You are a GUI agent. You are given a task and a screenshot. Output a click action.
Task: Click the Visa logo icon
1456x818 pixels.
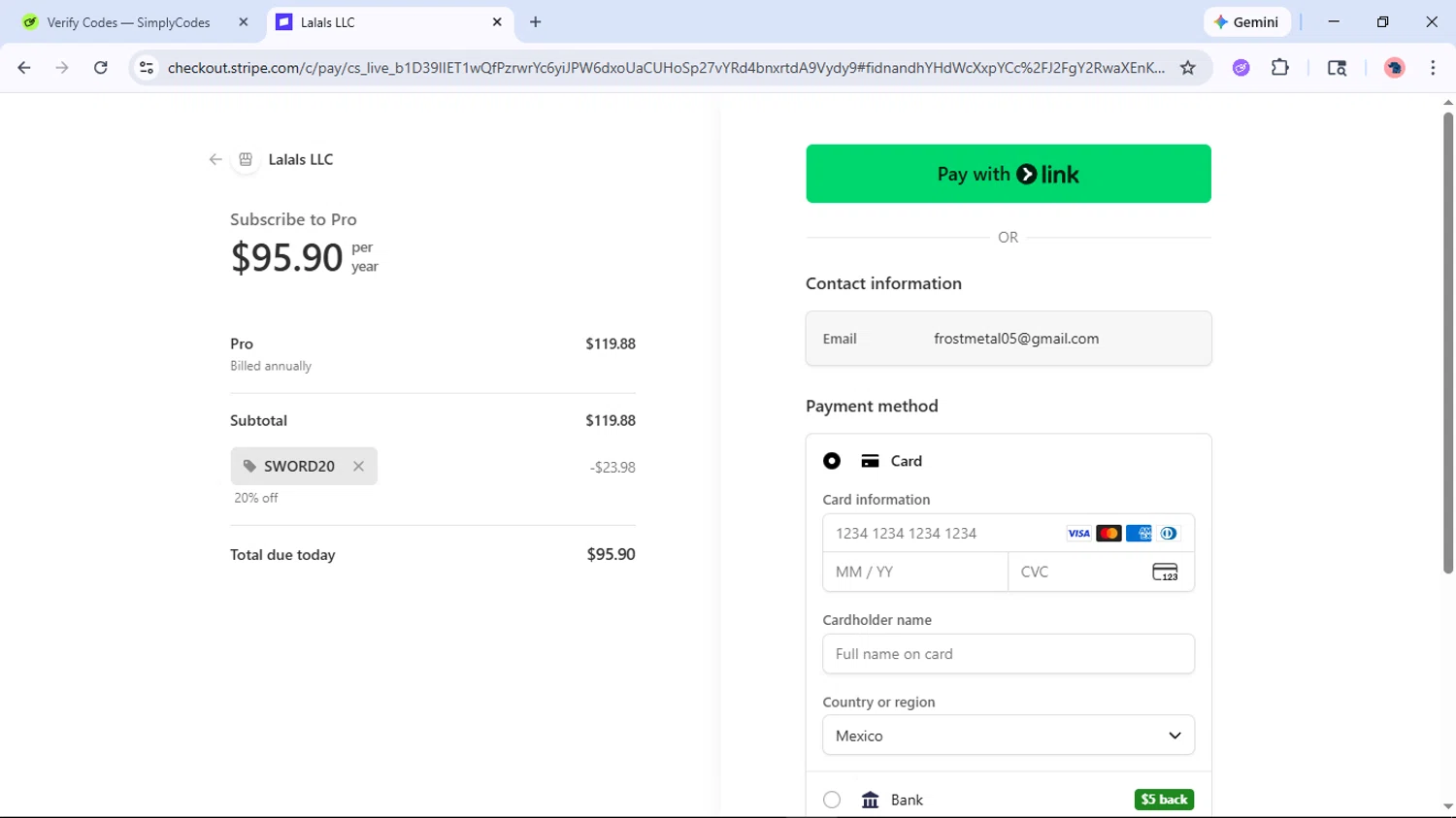click(1078, 533)
